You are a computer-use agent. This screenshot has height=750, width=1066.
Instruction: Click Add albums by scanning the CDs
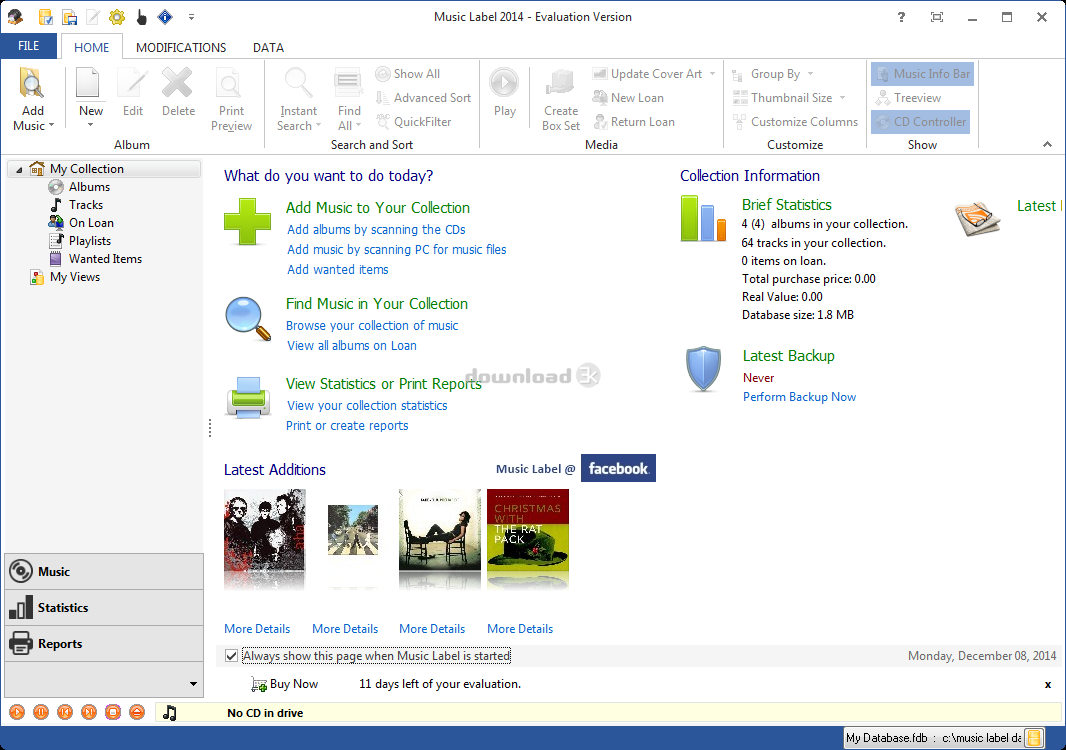pos(376,230)
